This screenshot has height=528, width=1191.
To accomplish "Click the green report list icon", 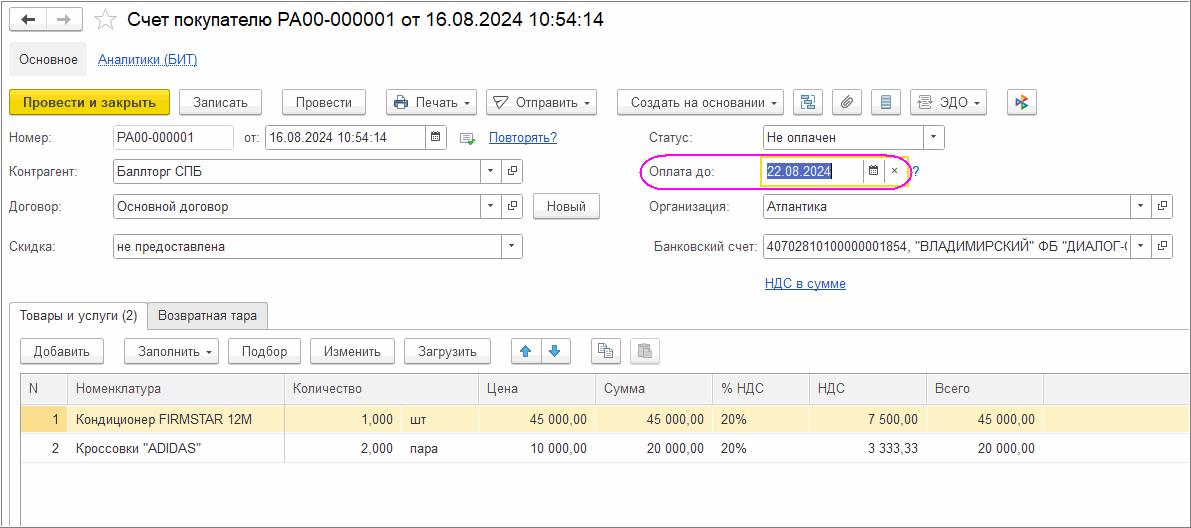I will [x=468, y=138].
